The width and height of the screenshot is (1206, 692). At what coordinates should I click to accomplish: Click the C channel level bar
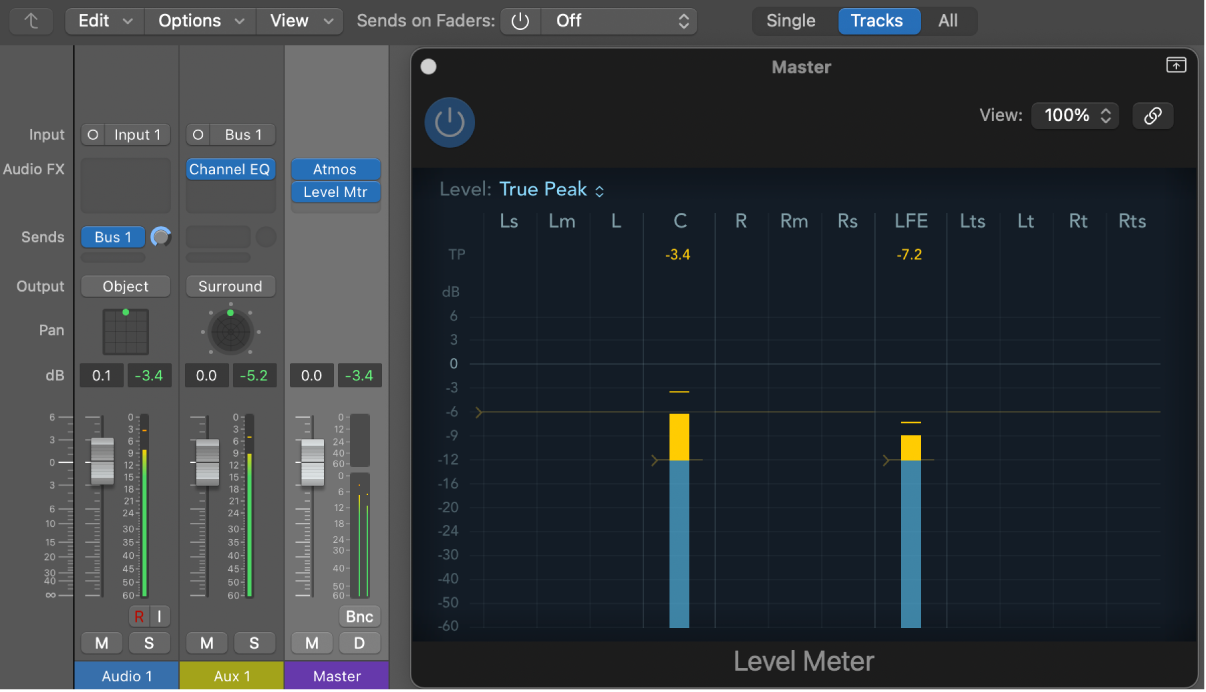(679, 520)
